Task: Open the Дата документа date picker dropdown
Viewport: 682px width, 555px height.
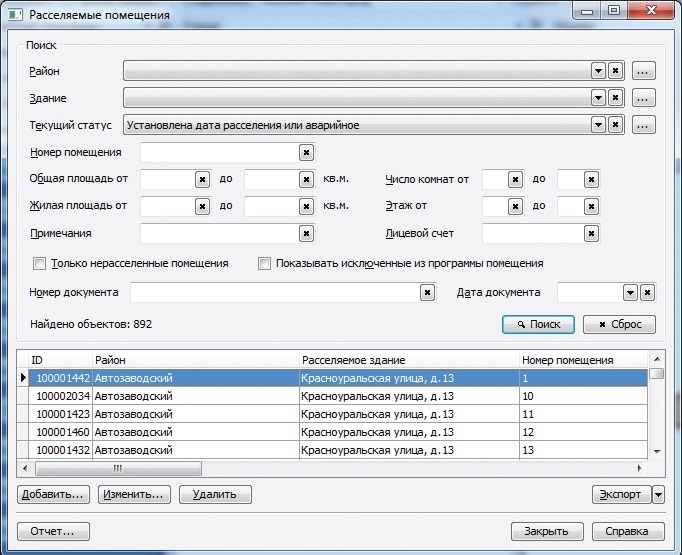Action: tap(630, 292)
